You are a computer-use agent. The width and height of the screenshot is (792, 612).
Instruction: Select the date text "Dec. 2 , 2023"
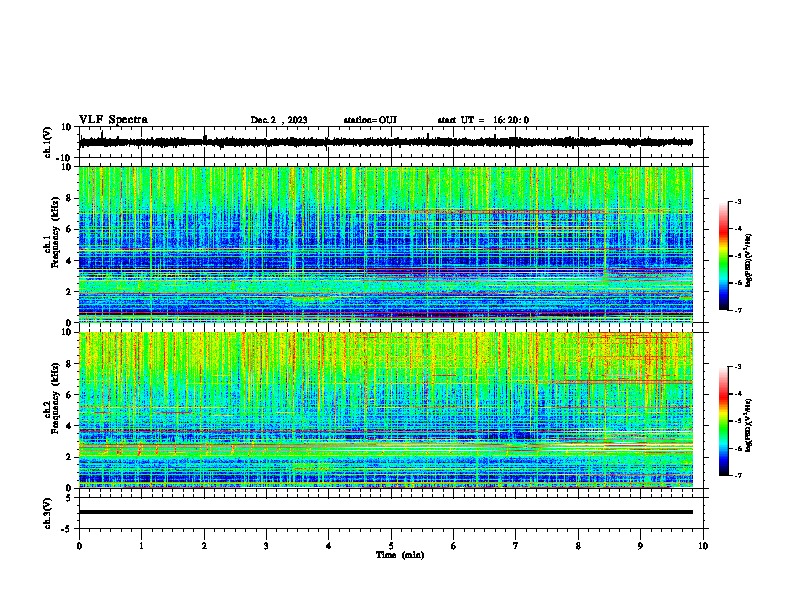coord(279,120)
